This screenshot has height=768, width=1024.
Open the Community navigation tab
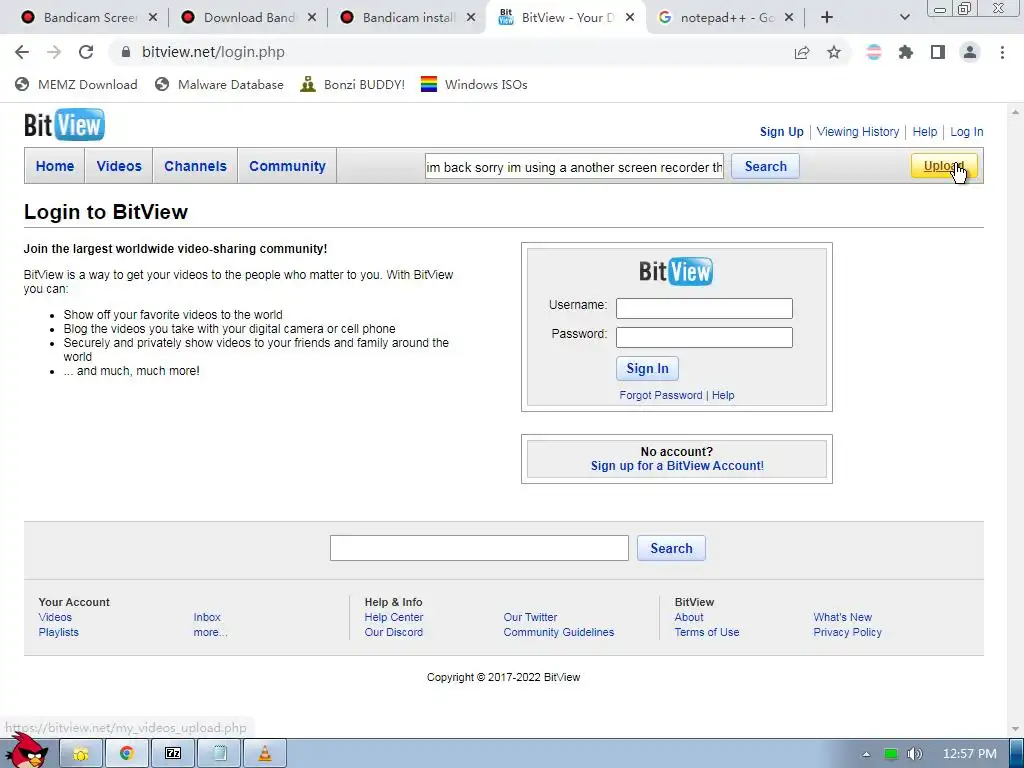(287, 166)
